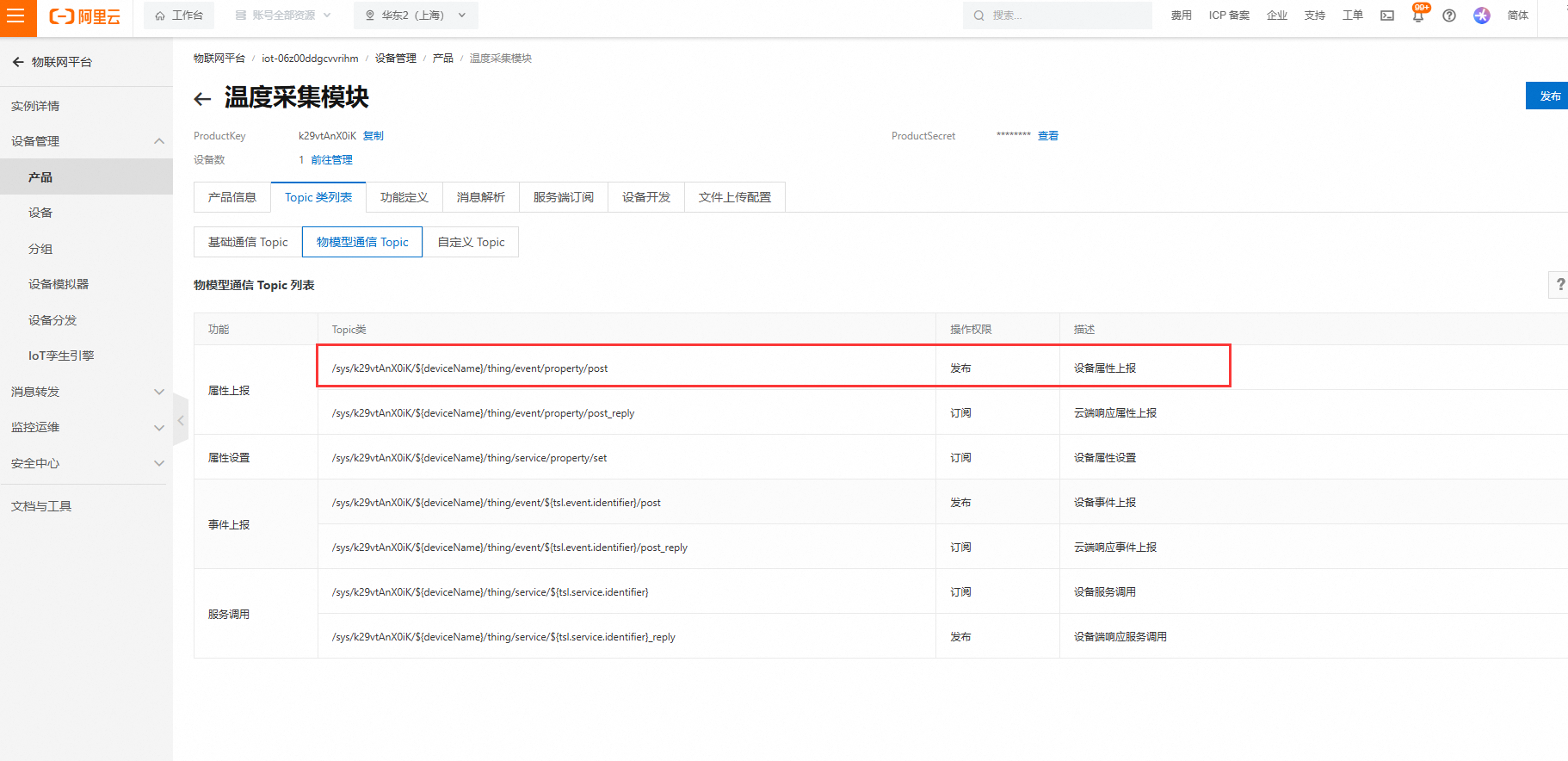Screen dimensions: 1568x761
Task: Open 设备模拟器 in the sidebar
Action: tap(59, 284)
